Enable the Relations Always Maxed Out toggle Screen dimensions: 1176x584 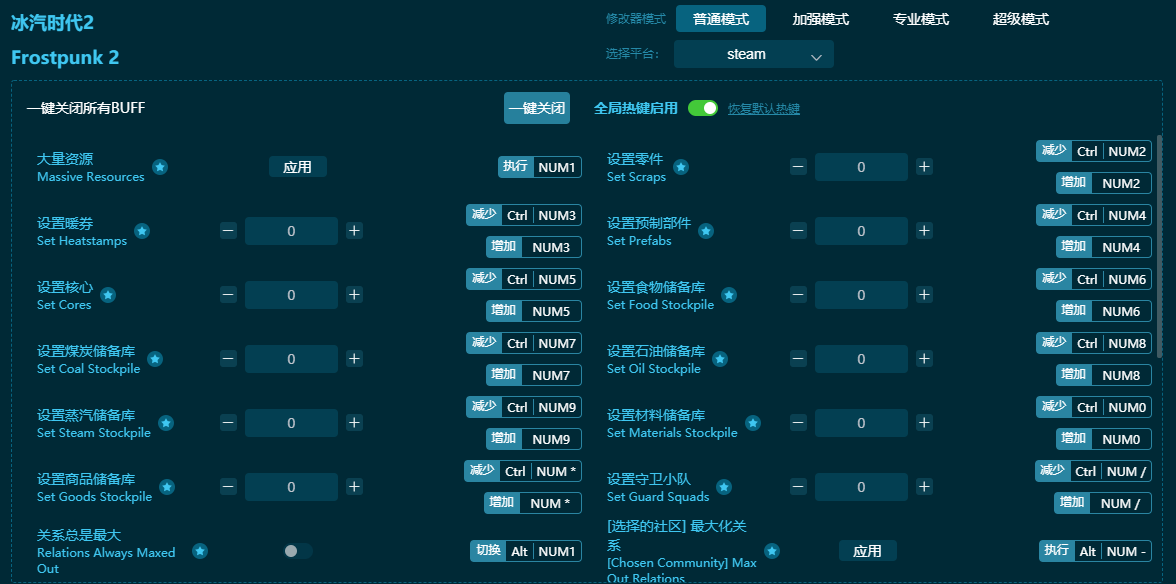coord(295,551)
